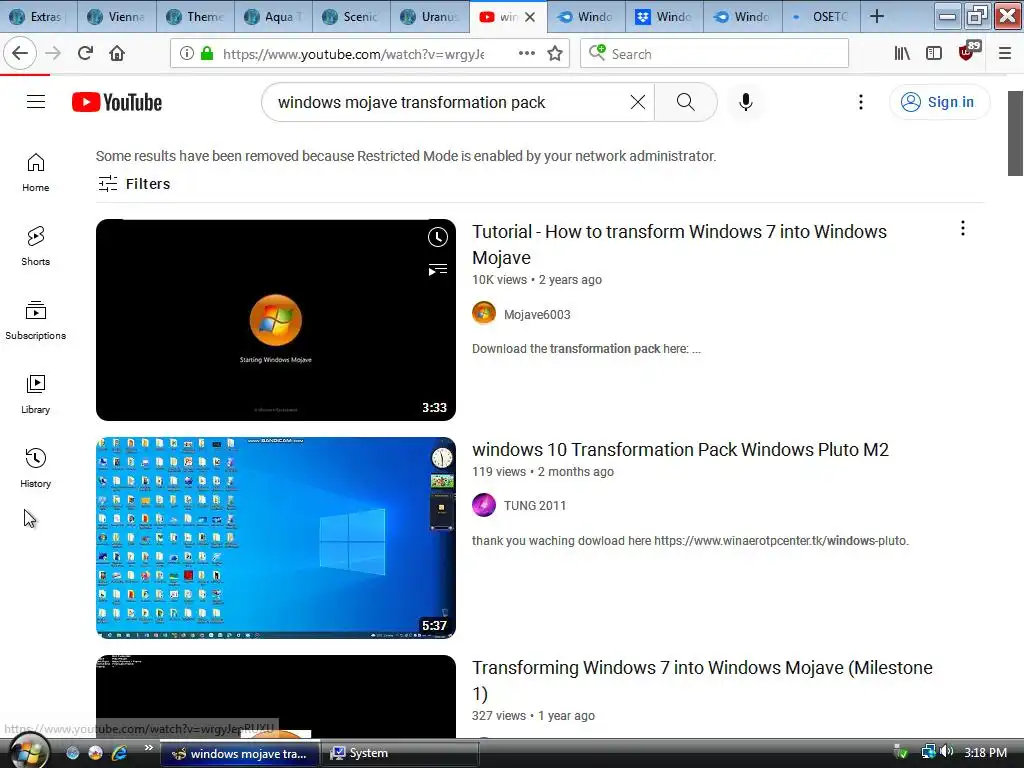This screenshot has width=1024, height=768.
Task: Open Windows Pluto M2 video title
Action: [680, 449]
